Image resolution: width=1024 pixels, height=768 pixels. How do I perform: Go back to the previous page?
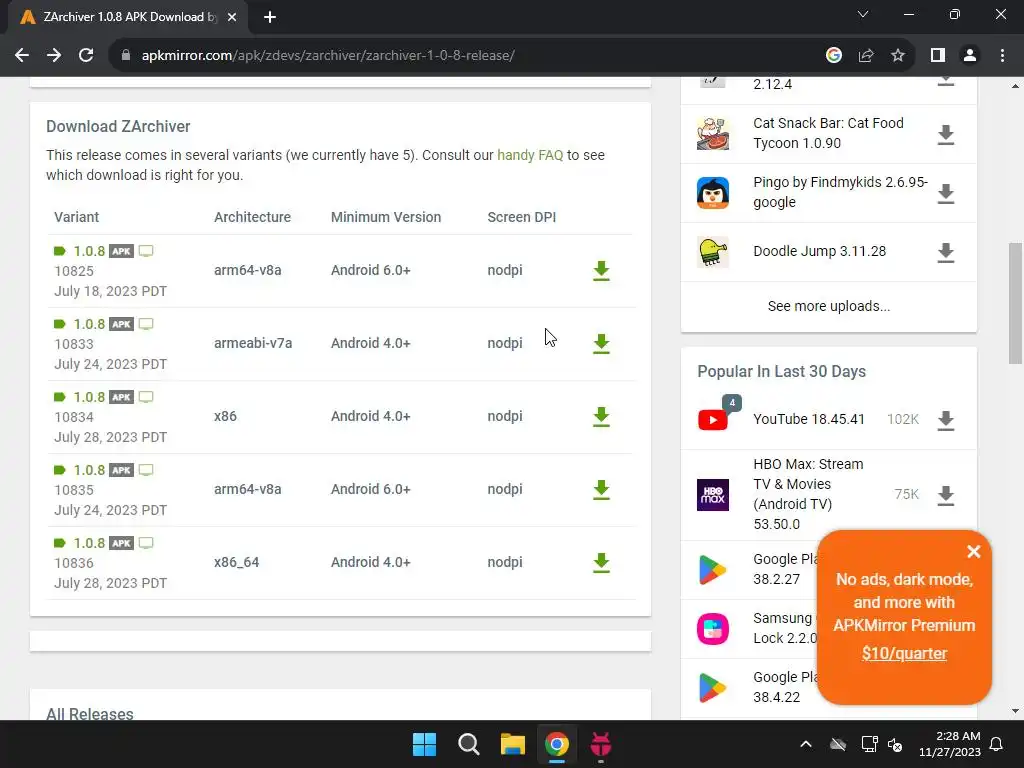(x=22, y=56)
